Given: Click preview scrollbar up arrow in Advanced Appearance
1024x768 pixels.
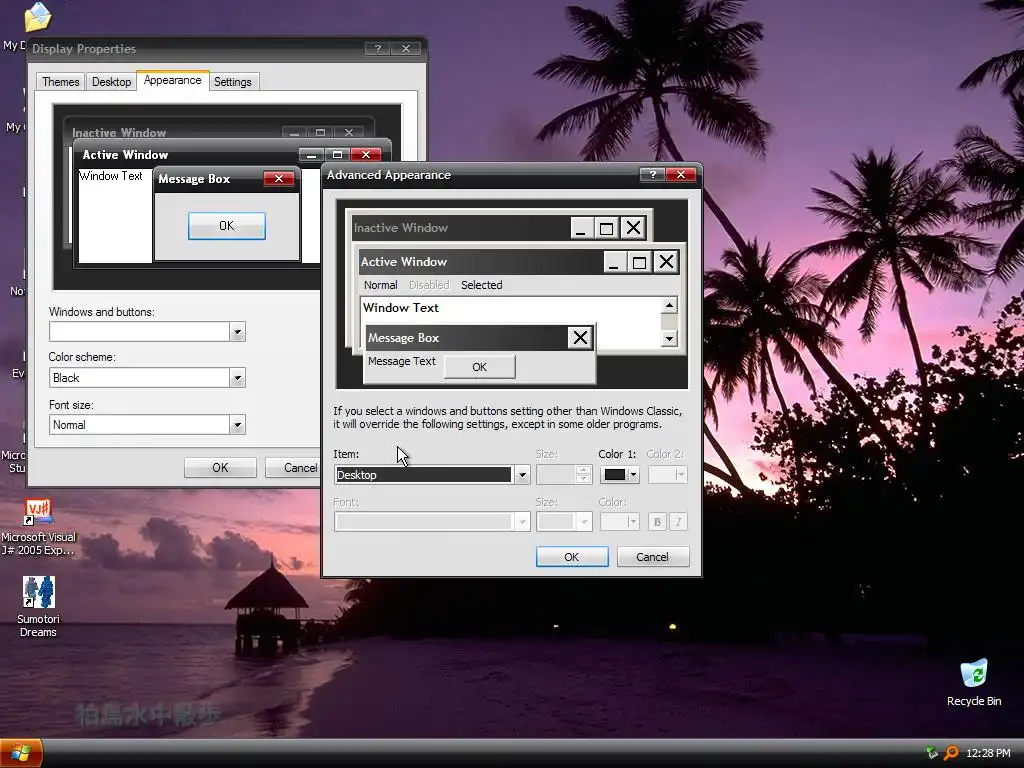Looking at the screenshot, I should pos(669,306).
